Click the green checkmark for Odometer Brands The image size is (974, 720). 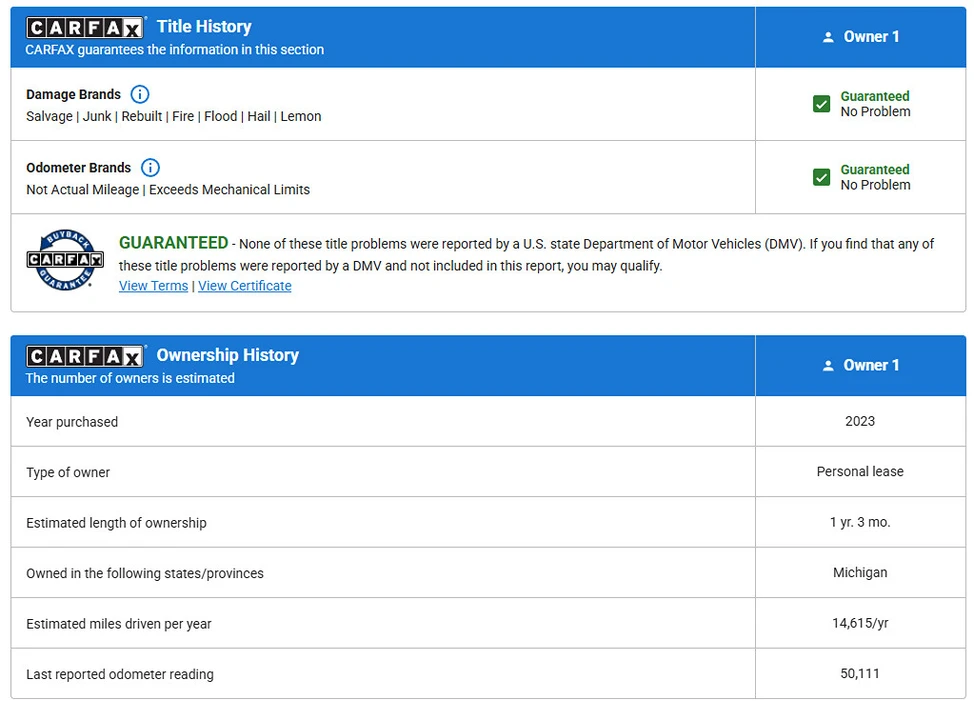pos(821,177)
